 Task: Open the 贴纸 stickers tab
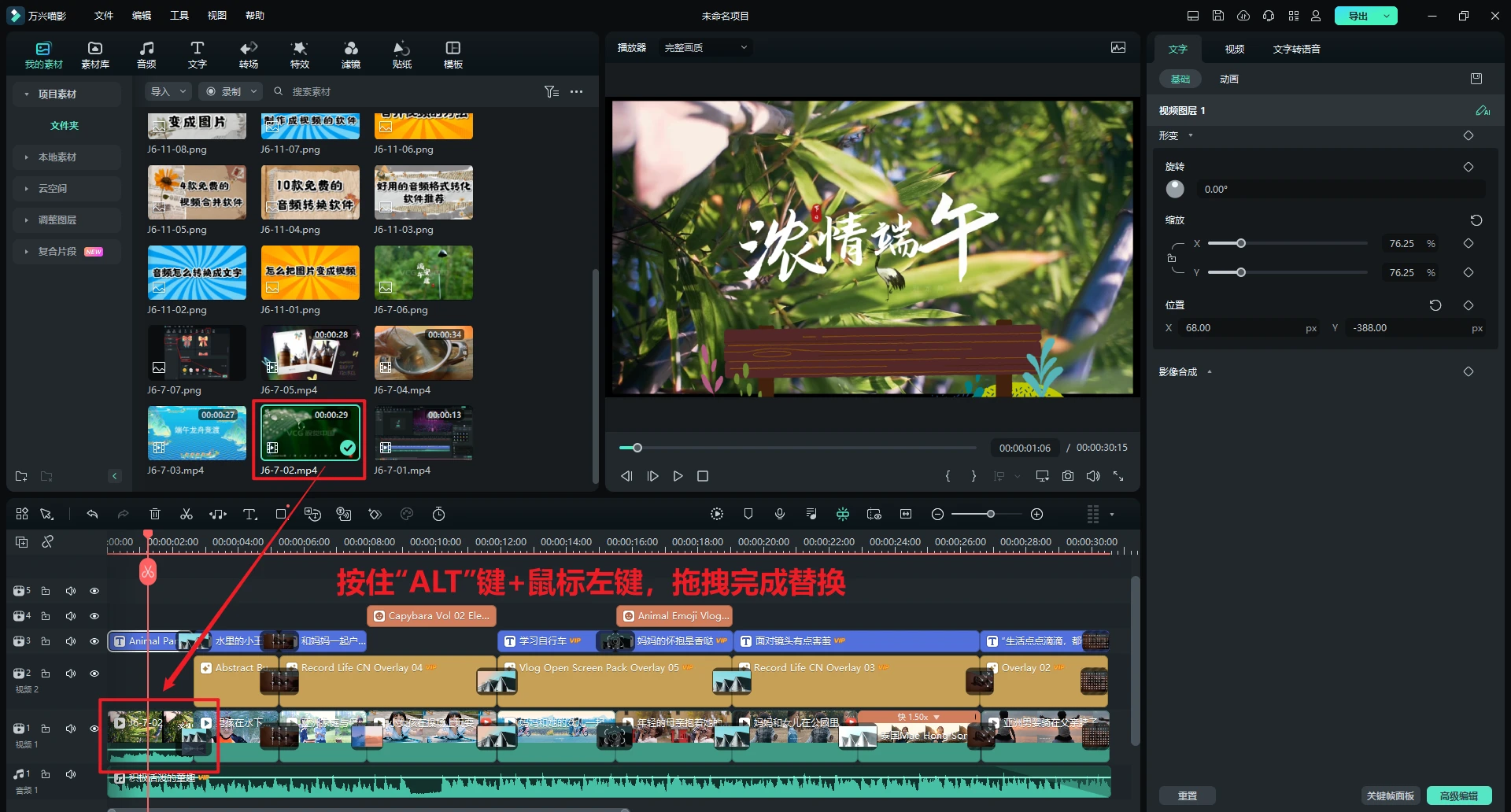click(402, 54)
